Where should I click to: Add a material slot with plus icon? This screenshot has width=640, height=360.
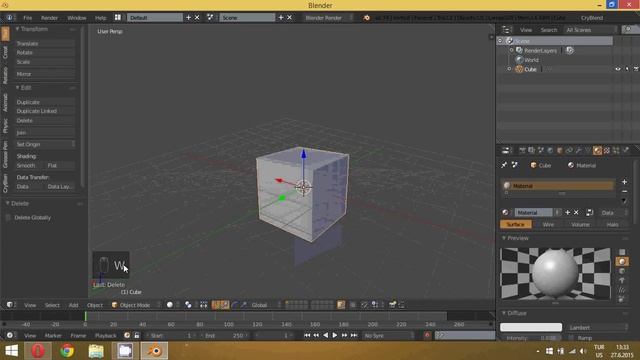tap(624, 182)
